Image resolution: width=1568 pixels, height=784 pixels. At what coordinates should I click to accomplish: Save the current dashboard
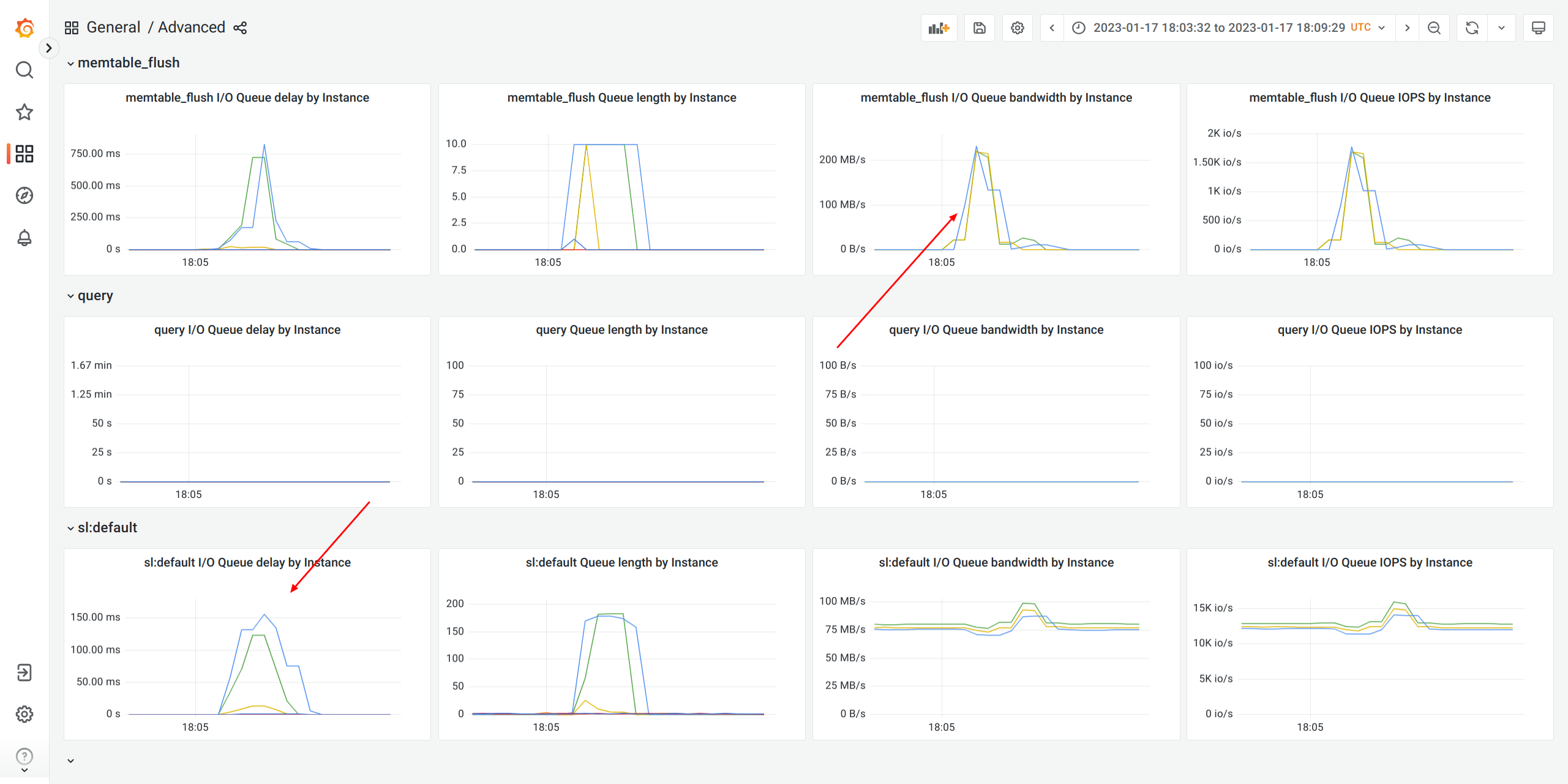point(979,28)
